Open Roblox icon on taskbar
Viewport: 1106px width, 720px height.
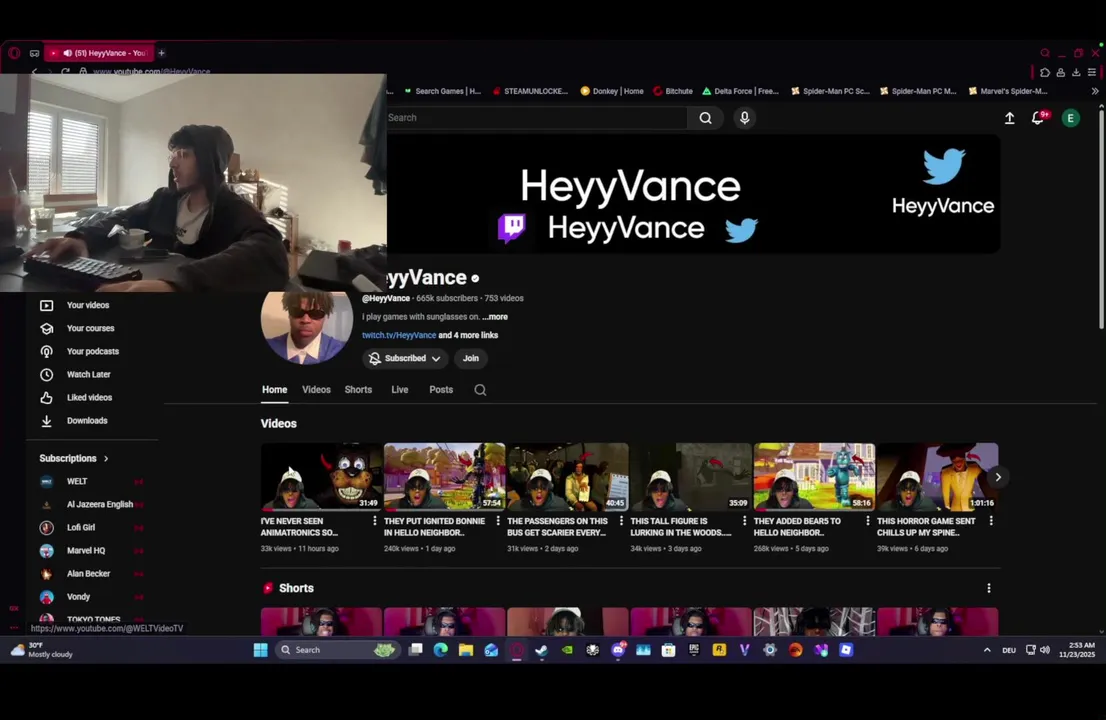coord(846,650)
